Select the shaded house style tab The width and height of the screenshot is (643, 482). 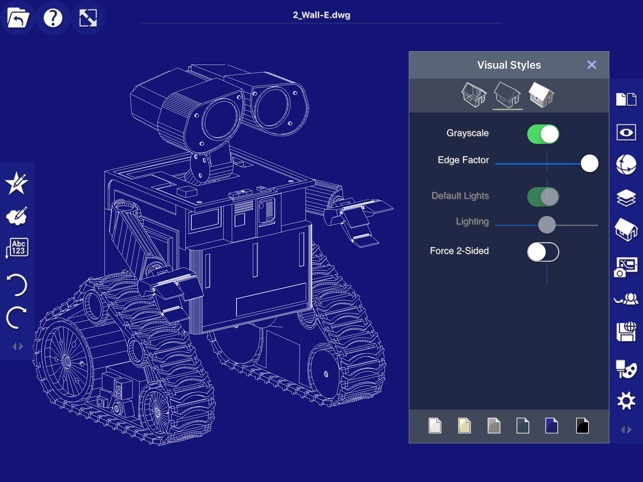tap(541, 95)
